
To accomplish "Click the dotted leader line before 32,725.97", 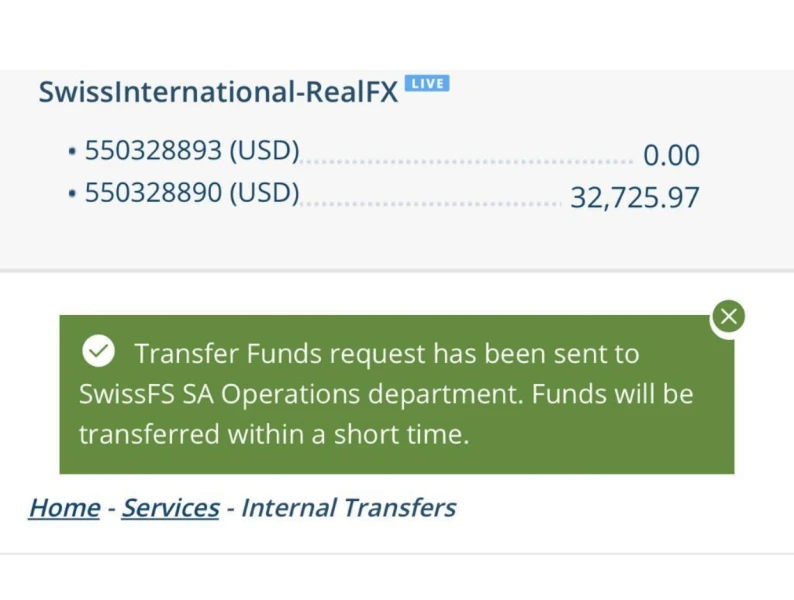I will coord(430,203).
